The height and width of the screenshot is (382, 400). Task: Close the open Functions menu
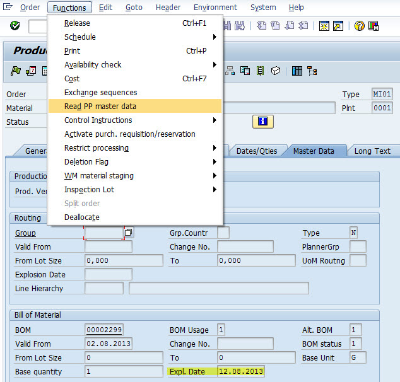pyautogui.click(x=69, y=7)
